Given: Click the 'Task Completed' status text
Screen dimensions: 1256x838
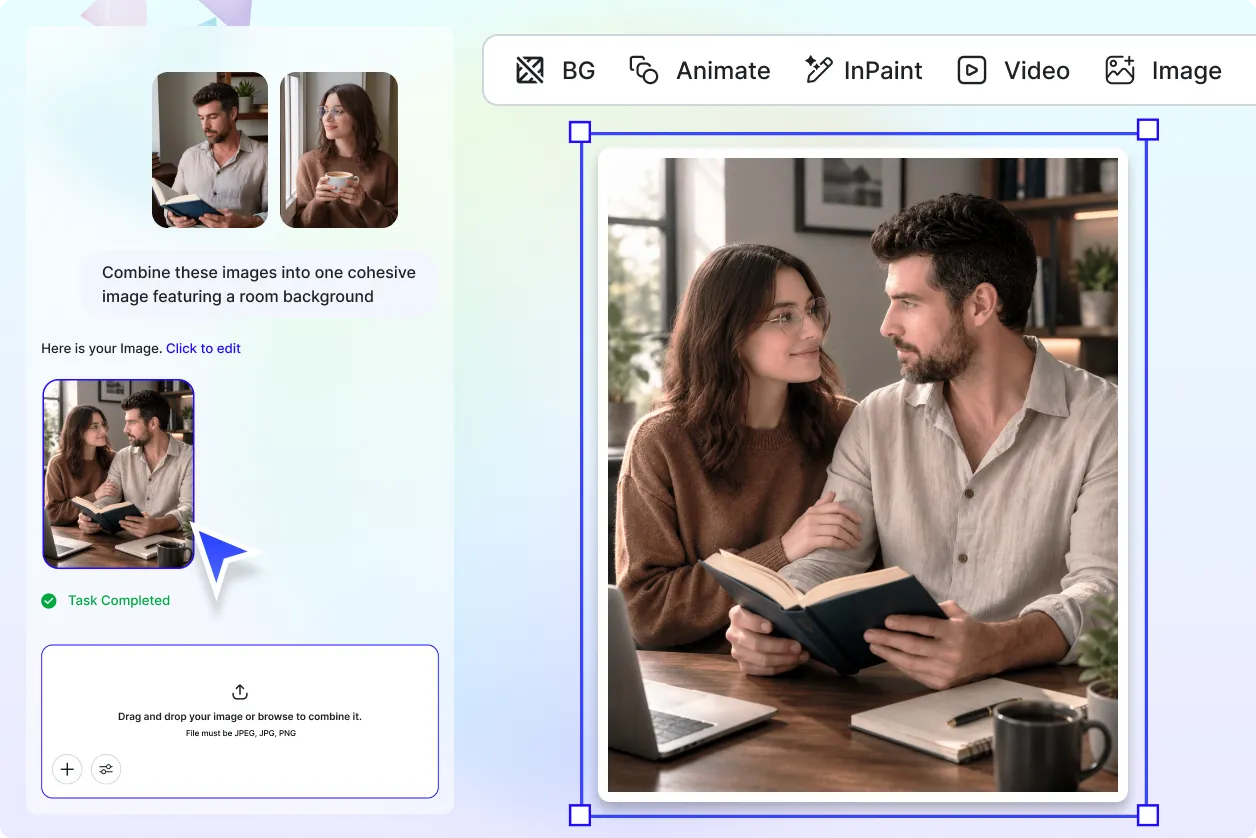Looking at the screenshot, I should click(x=119, y=601).
